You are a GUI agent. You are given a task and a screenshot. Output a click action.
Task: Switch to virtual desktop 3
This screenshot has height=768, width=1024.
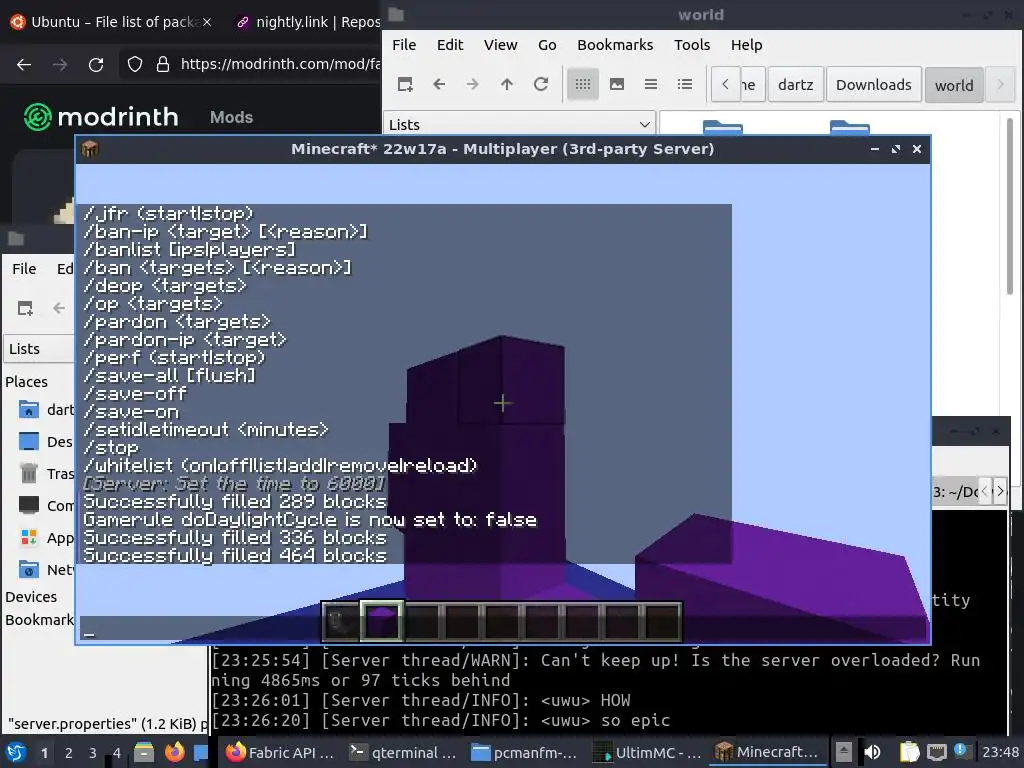pyautogui.click(x=92, y=753)
